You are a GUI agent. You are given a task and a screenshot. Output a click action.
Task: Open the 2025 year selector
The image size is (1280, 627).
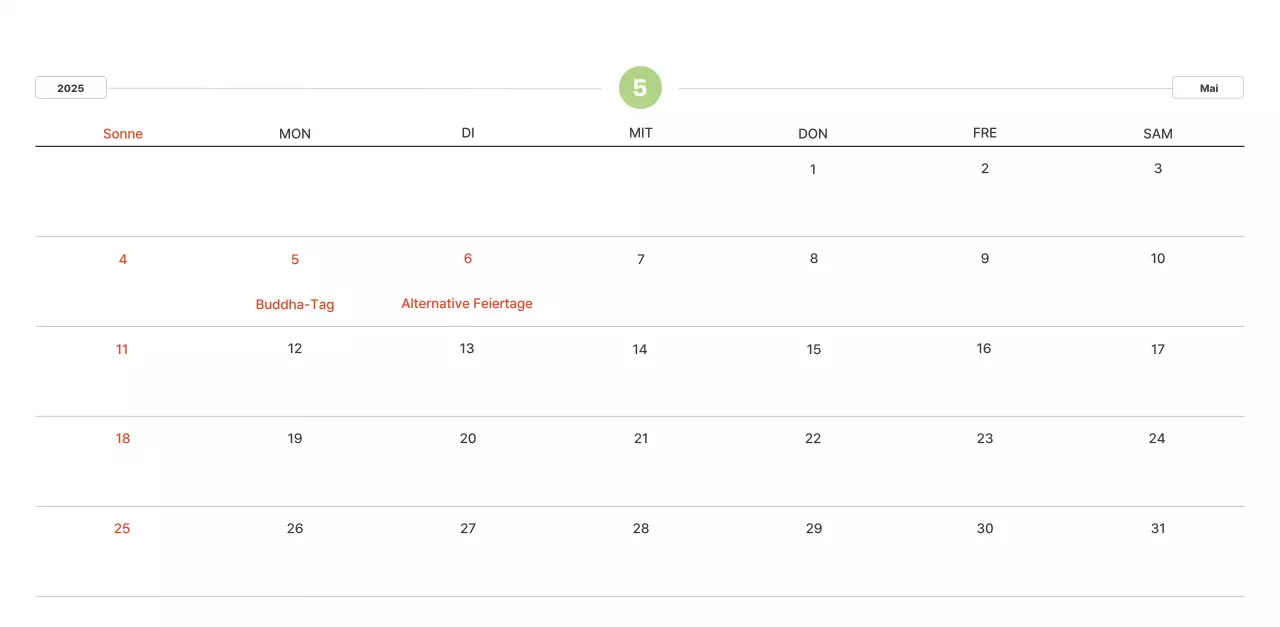[71, 88]
